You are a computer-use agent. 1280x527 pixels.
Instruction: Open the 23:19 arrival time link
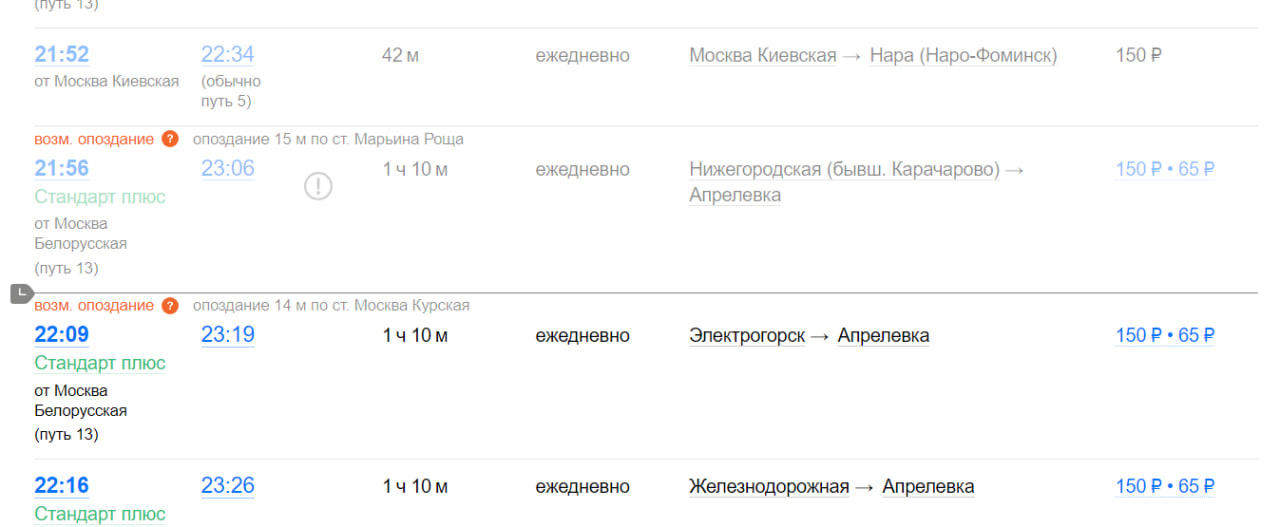tap(228, 335)
